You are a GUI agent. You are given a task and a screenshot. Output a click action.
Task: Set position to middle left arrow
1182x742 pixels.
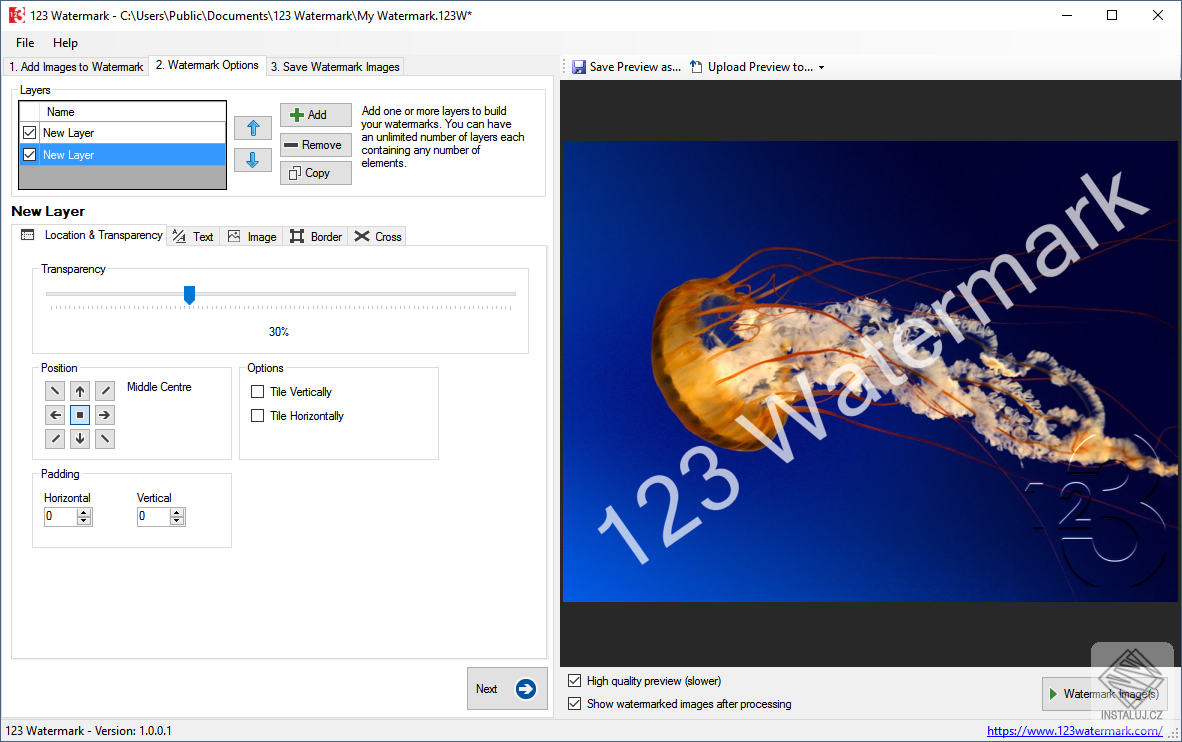pyautogui.click(x=55, y=415)
